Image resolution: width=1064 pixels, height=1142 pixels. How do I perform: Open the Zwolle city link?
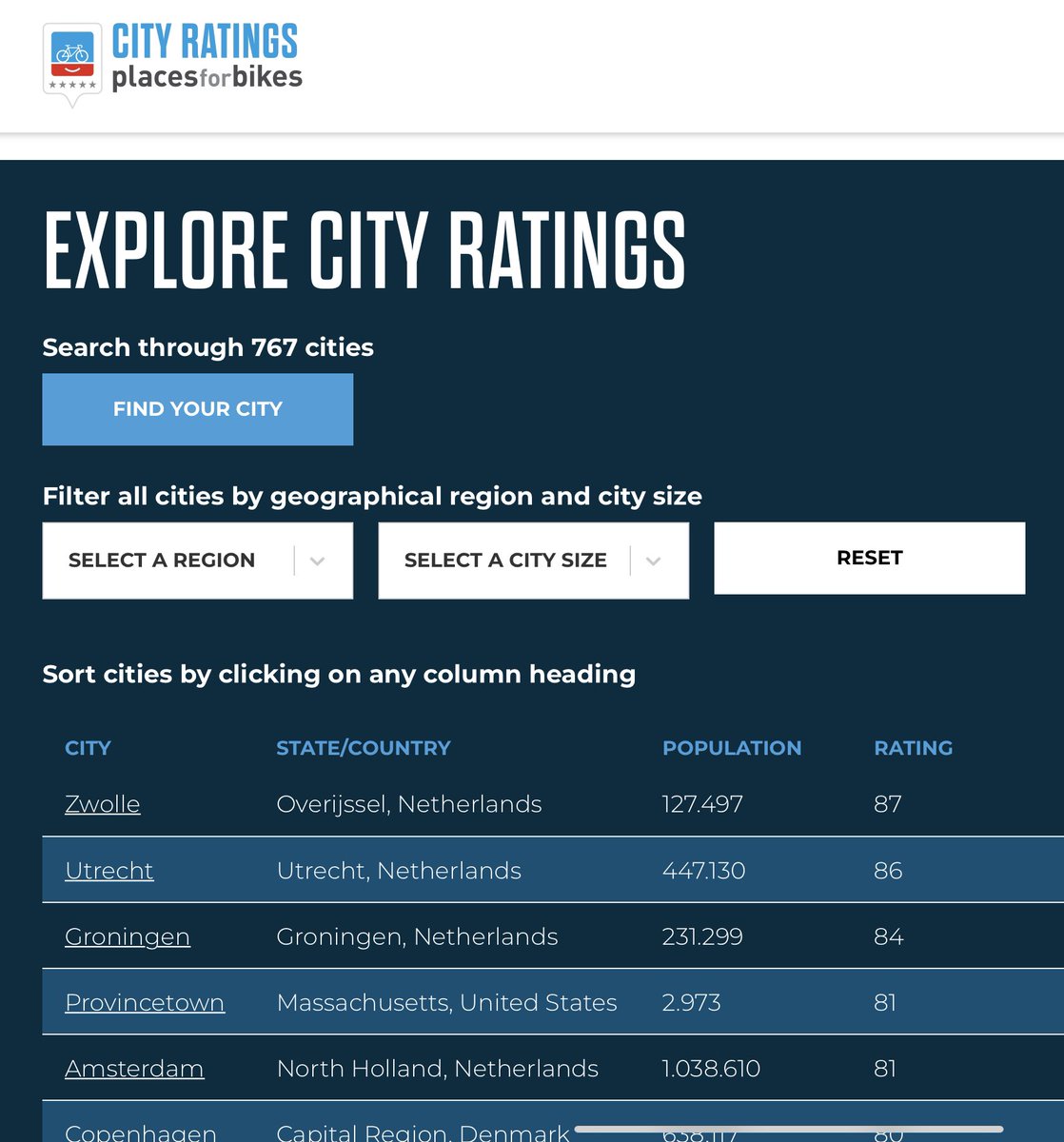coord(103,804)
